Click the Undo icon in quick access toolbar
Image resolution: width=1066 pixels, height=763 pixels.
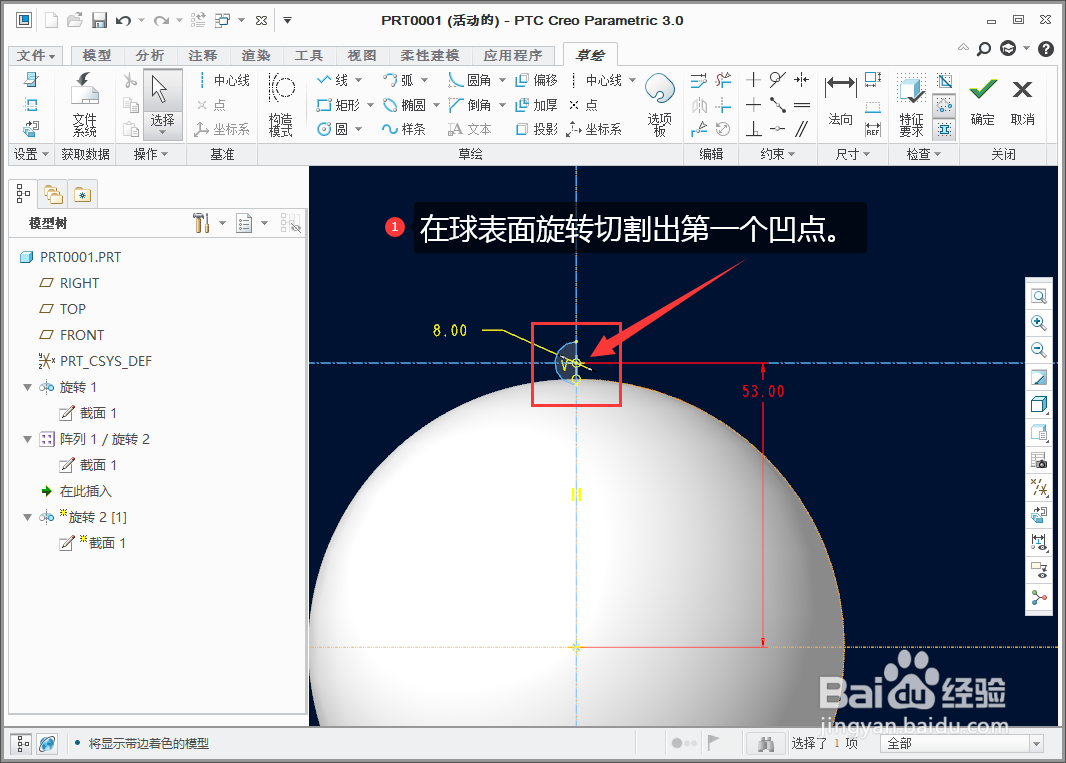123,20
